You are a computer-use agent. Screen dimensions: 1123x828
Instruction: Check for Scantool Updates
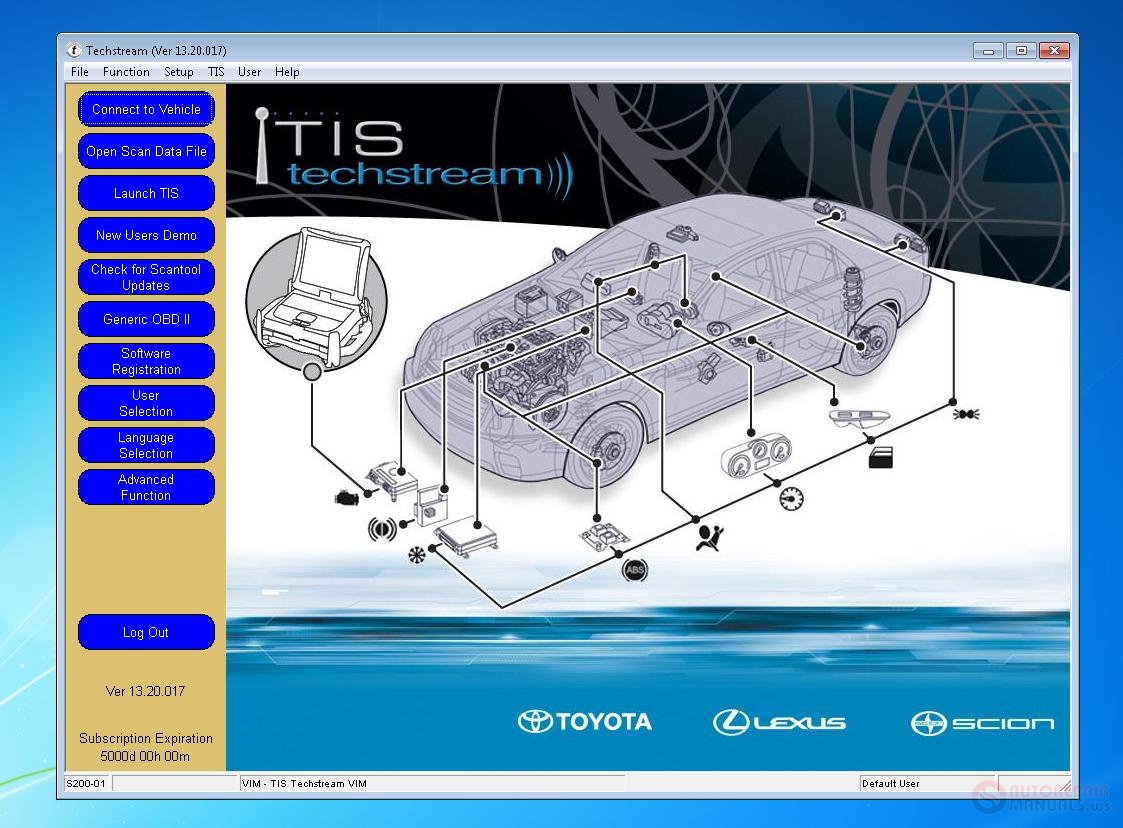click(x=146, y=277)
